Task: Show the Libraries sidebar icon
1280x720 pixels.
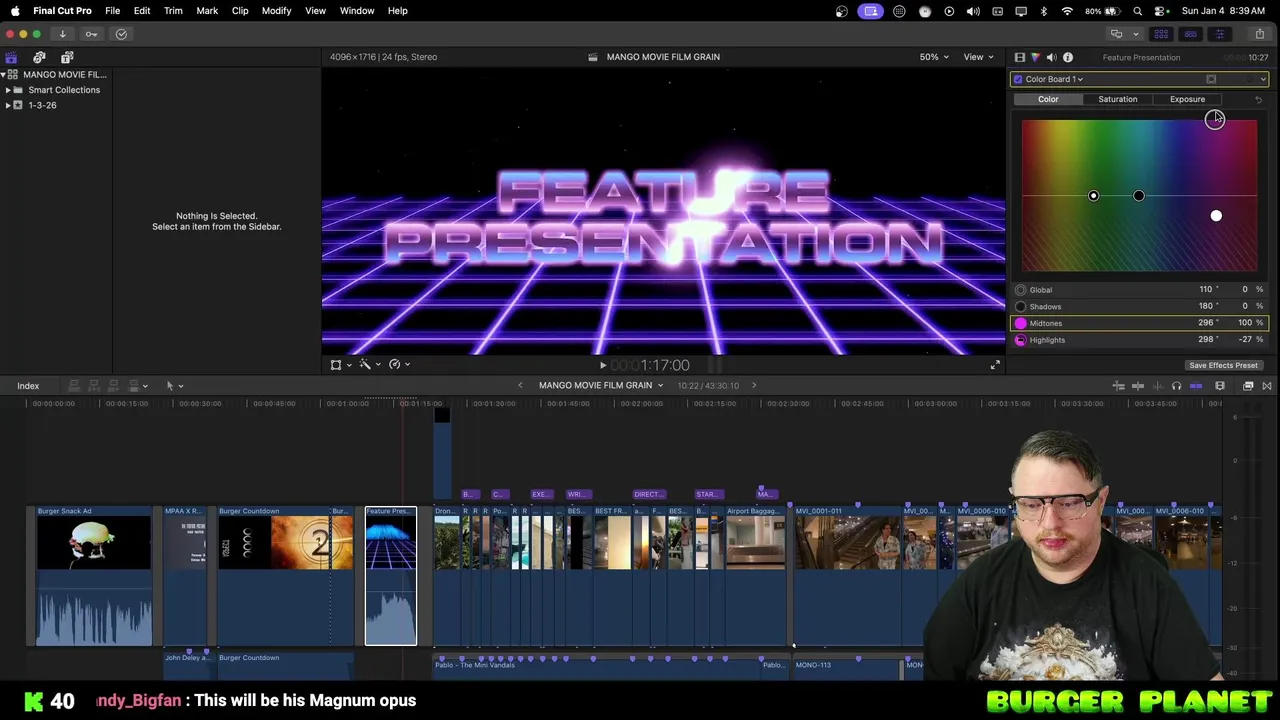Action: click(x=11, y=58)
